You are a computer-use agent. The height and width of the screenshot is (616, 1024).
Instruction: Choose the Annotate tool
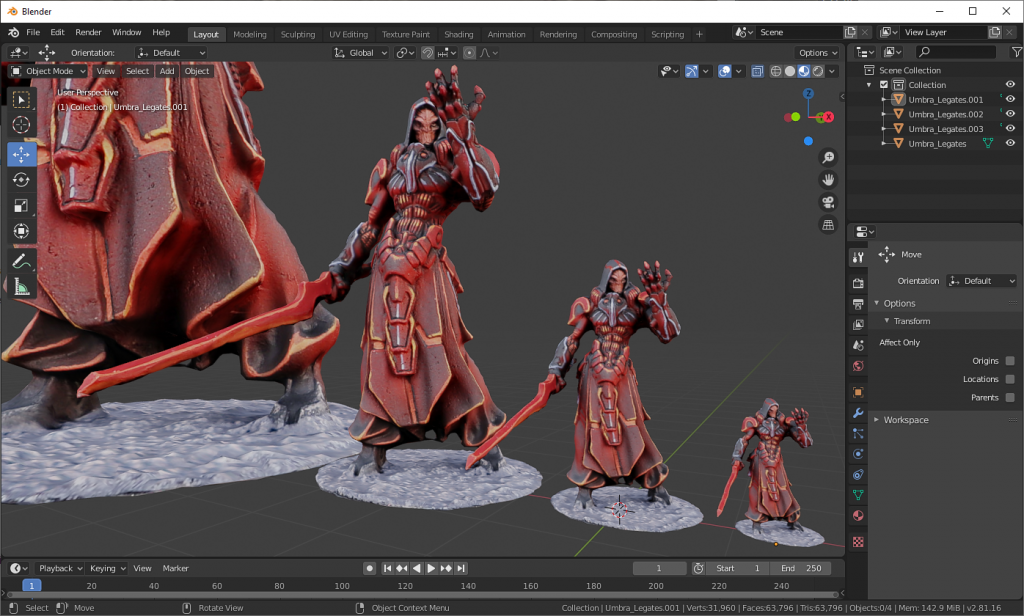(x=21, y=261)
